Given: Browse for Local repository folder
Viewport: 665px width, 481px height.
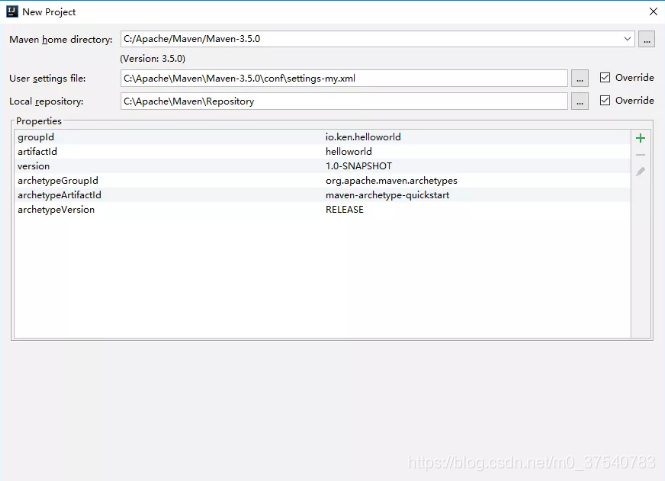Looking at the screenshot, I should point(580,101).
